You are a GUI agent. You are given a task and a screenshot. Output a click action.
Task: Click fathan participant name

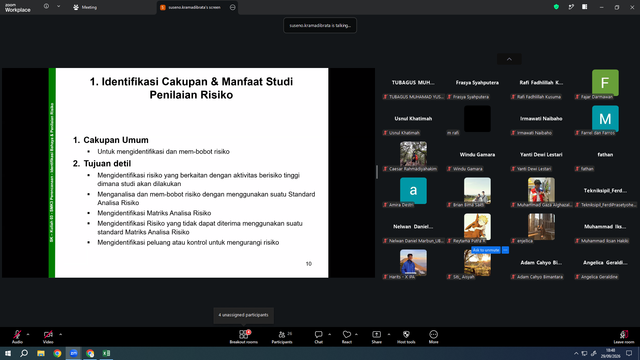click(x=605, y=154)
